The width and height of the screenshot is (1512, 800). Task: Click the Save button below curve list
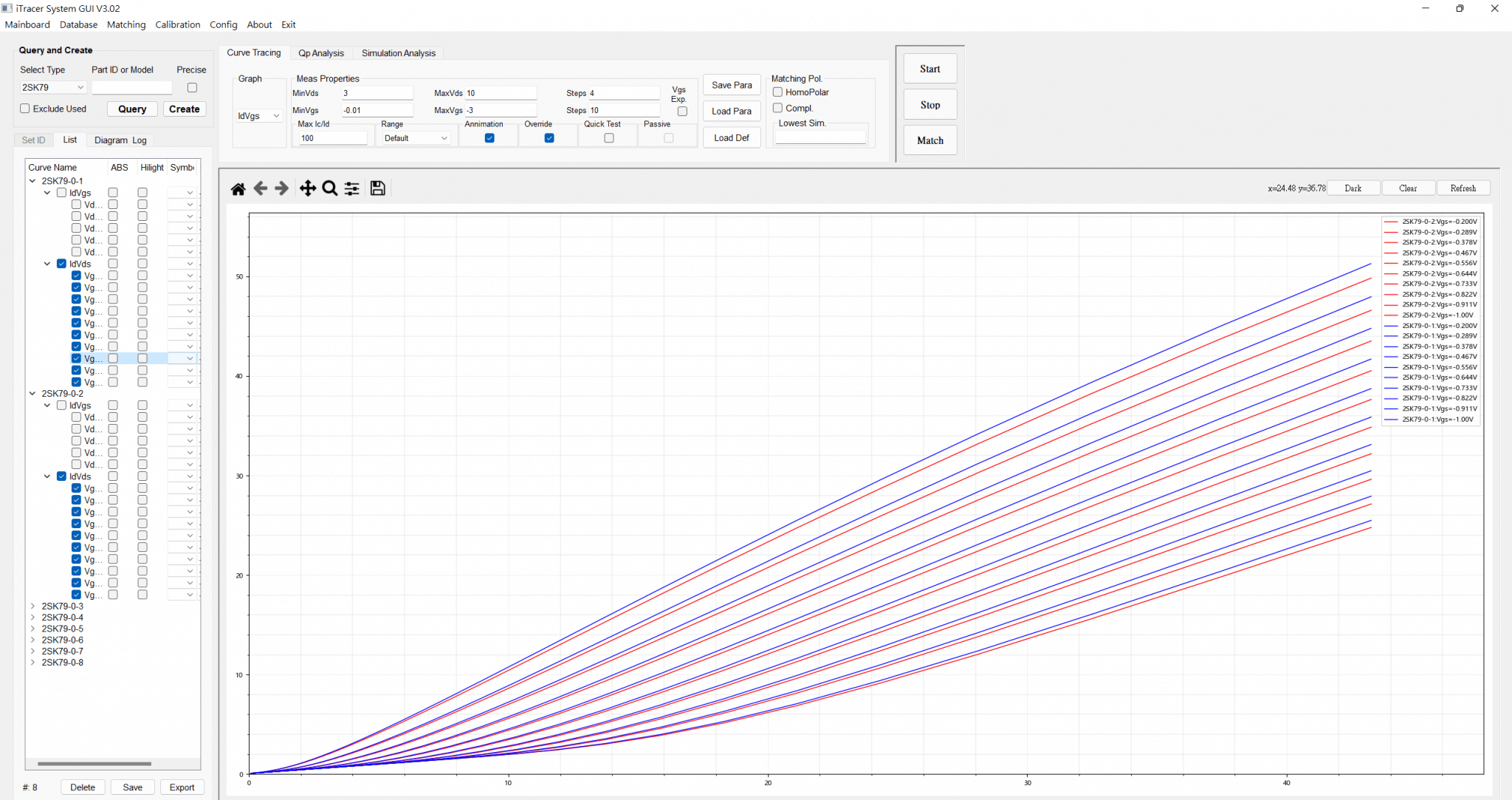coord(133,787)
